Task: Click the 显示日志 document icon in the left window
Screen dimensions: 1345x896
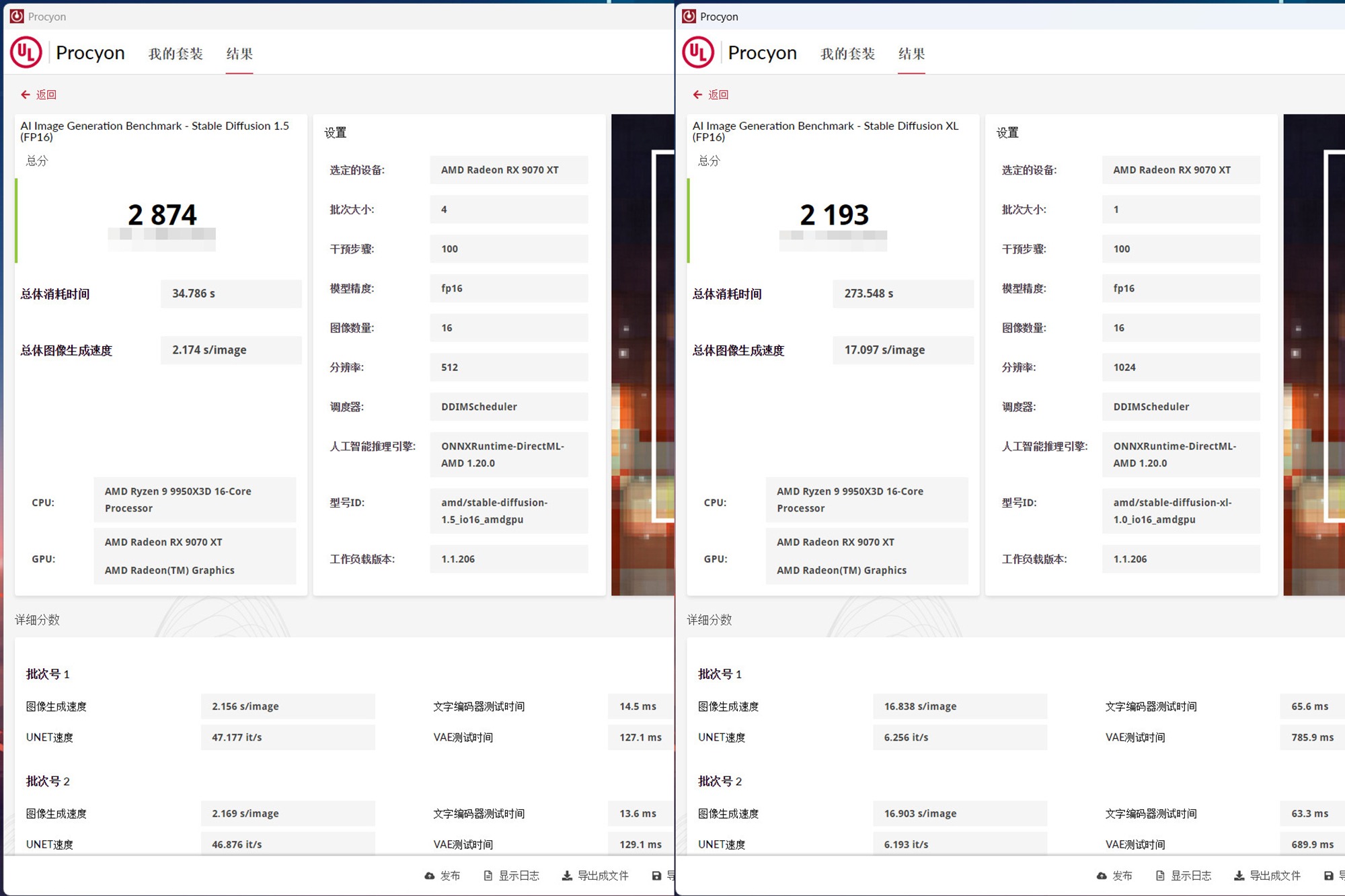Action: click(488, 876)
